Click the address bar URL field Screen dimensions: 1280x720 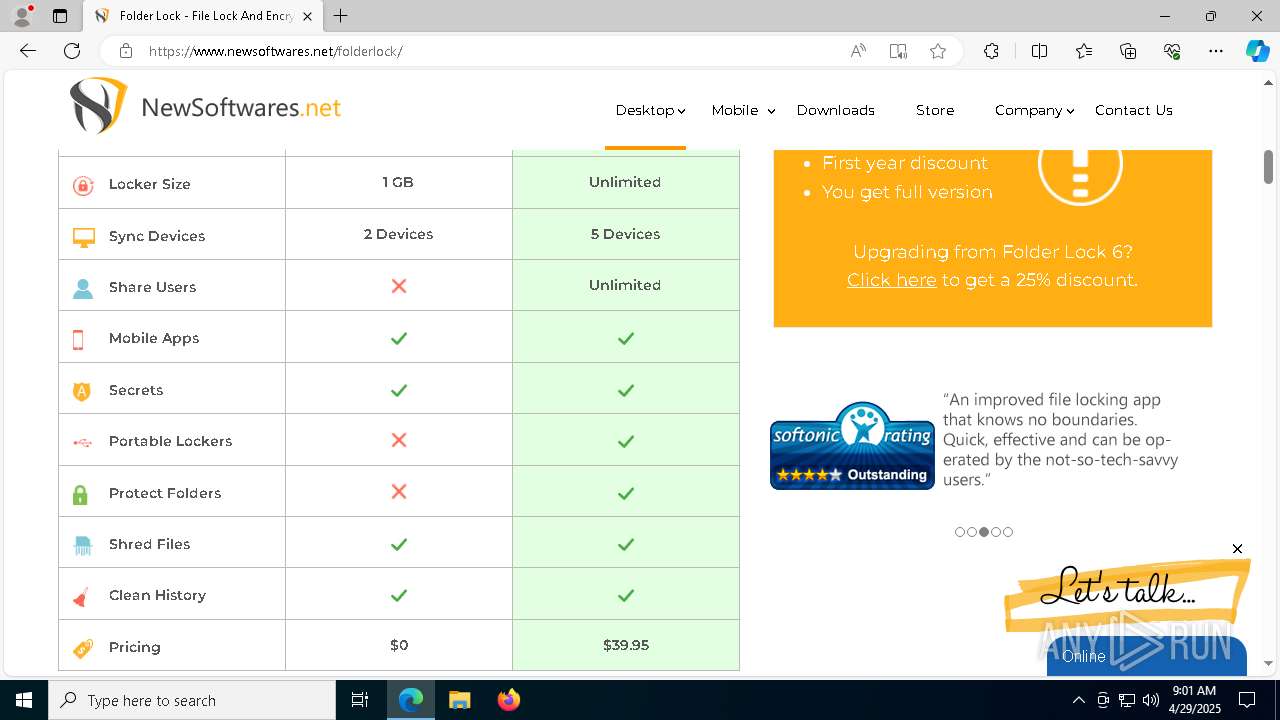(x=490, y=51)
